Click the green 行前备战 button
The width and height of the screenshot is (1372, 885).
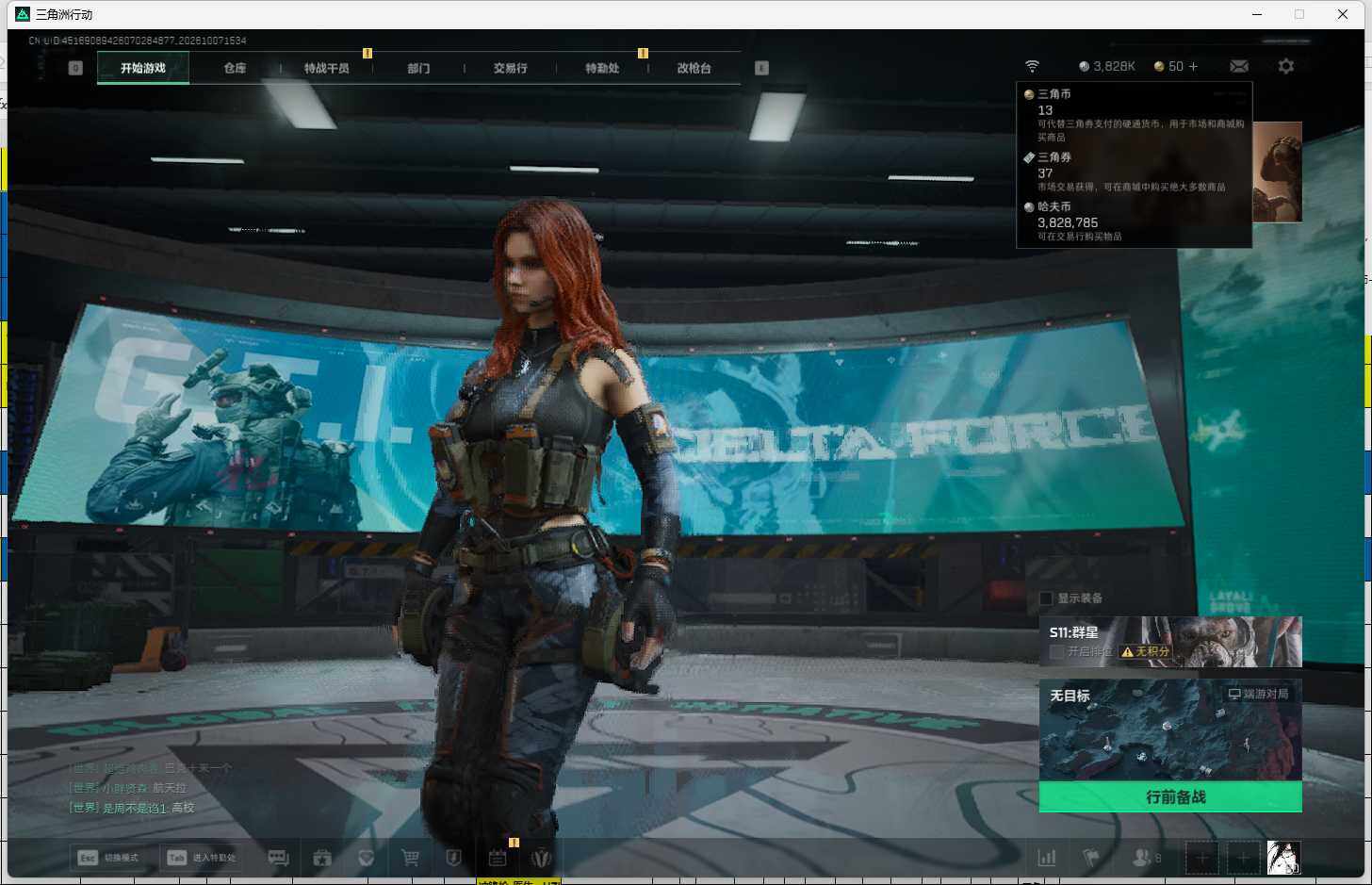coord(1170,797)
